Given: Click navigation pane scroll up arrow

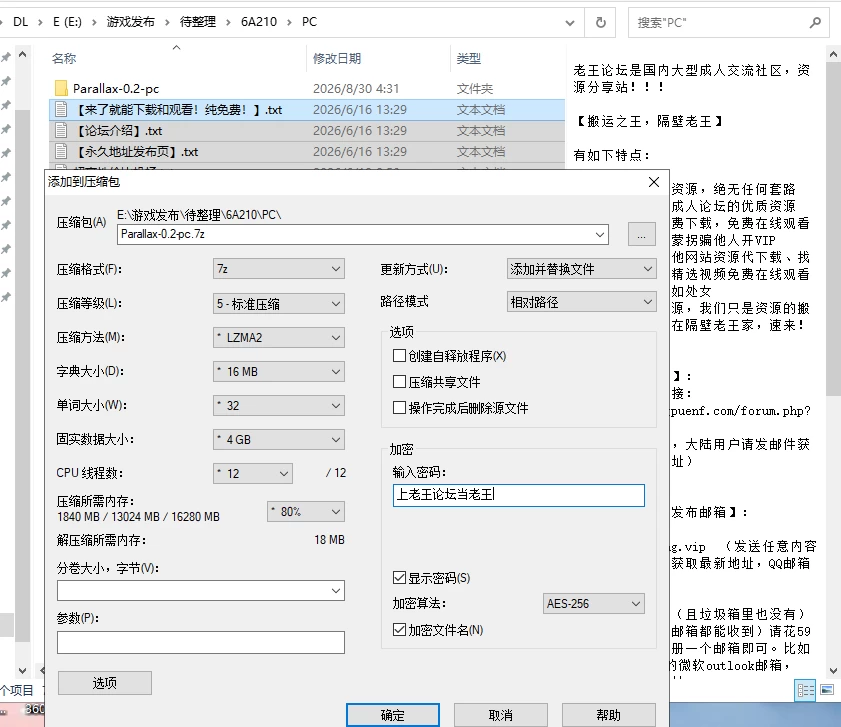Looking at the screenshot, I should click(x=23, y=55).
